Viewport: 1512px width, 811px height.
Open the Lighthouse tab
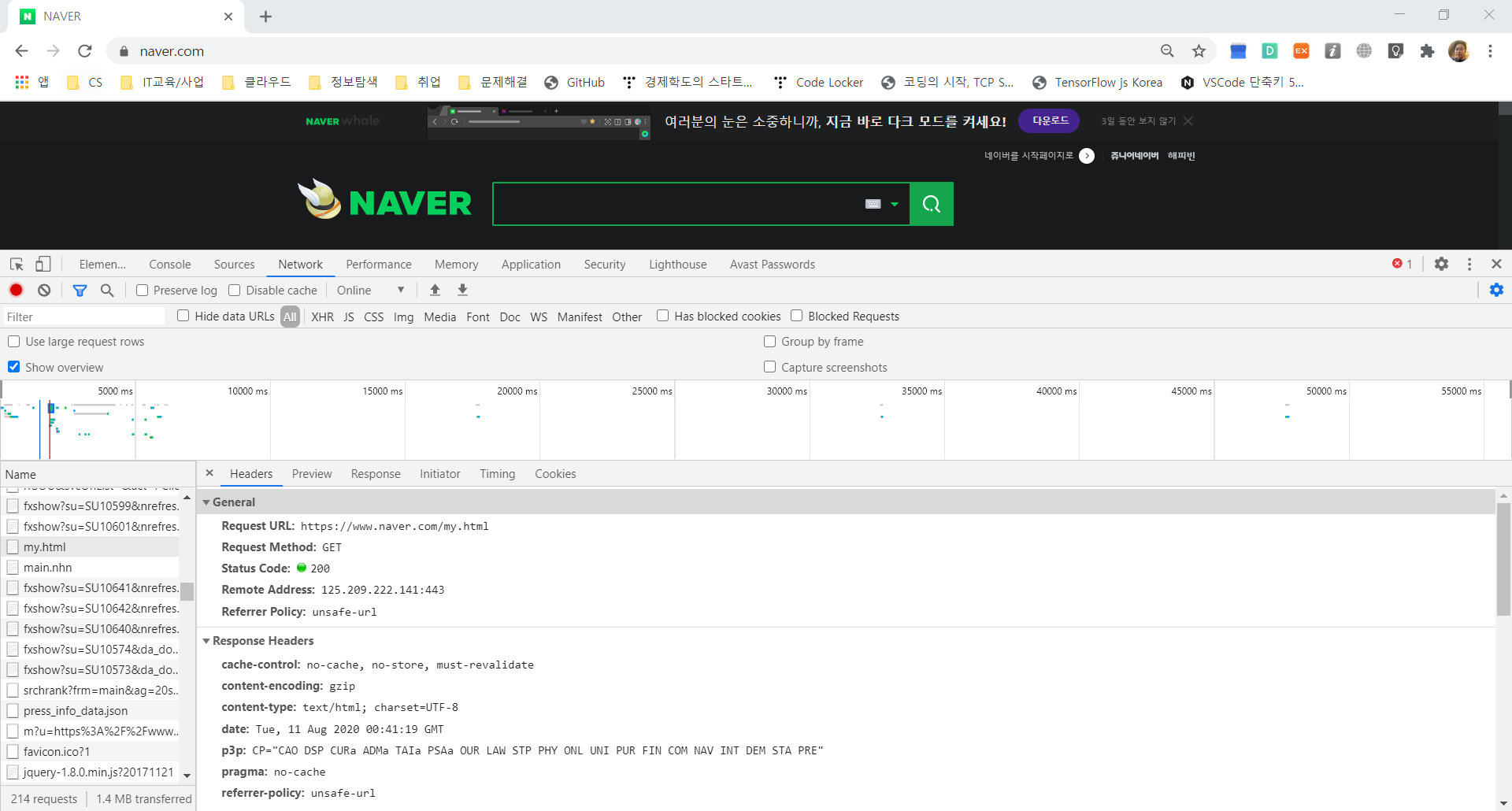point(677,265)
